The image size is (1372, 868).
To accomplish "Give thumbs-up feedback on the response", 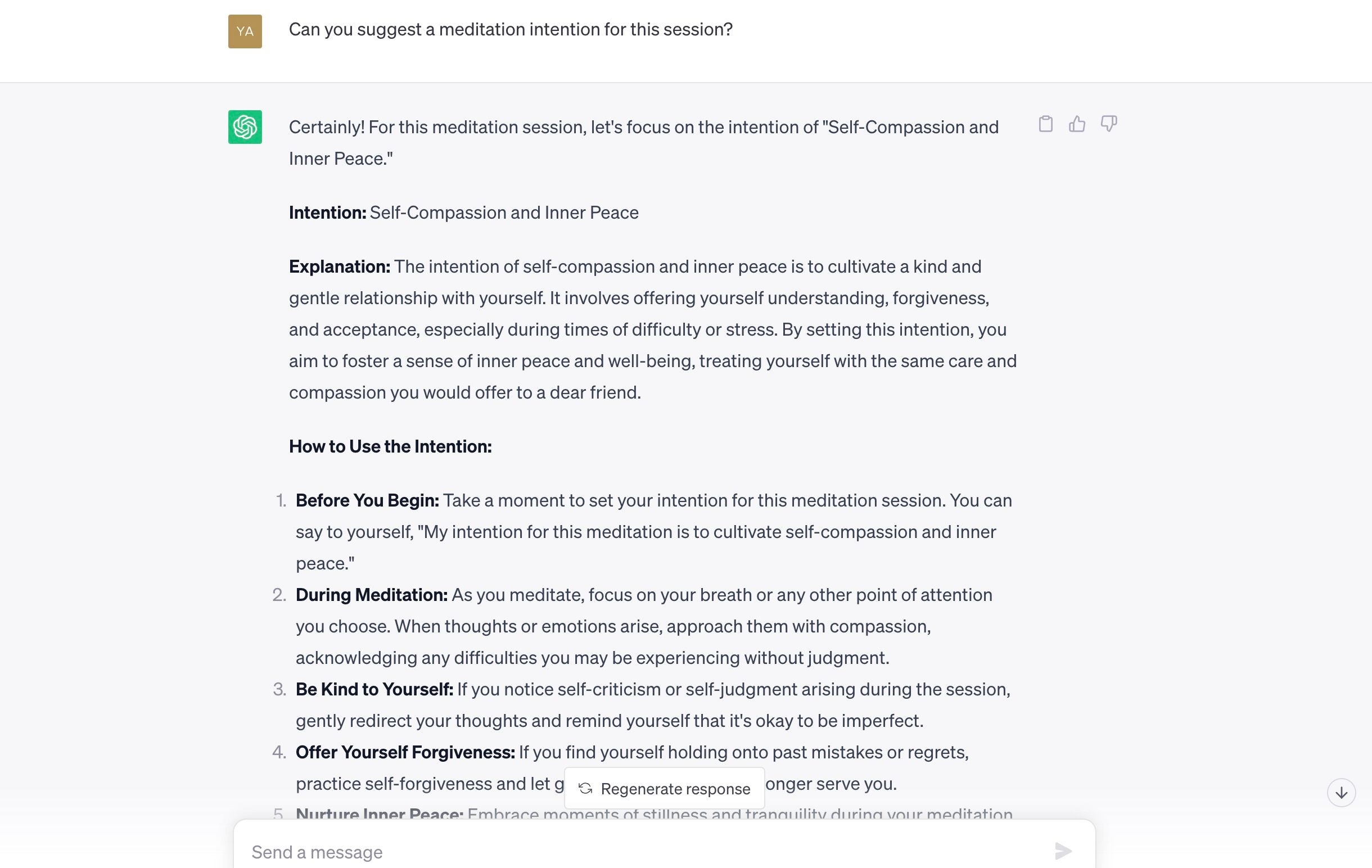I will click(x=1077, y=123).
